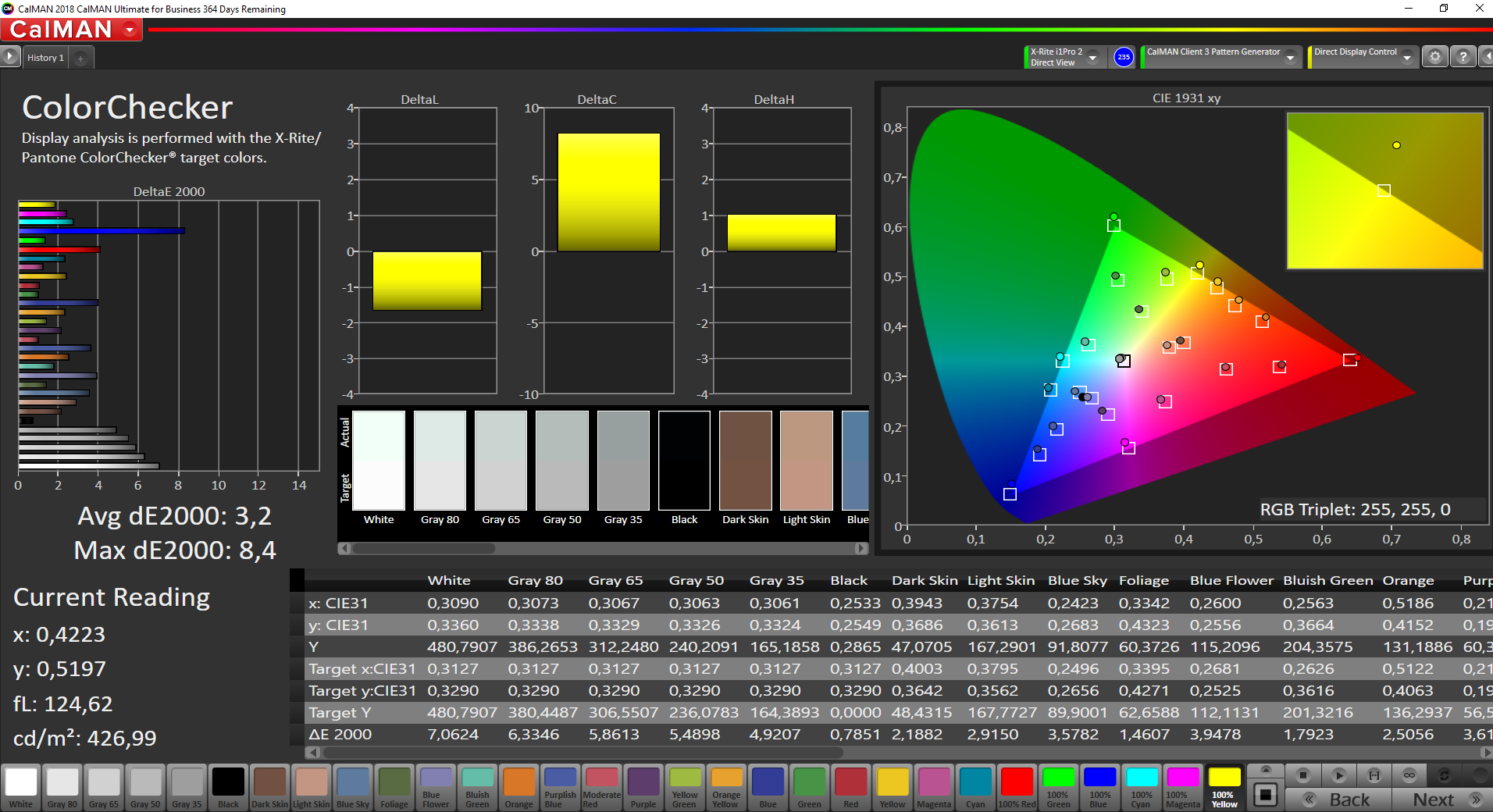Viewport: 1493px width, 812px height.
Task: Open the settings gear icon
Action: 1434,57
